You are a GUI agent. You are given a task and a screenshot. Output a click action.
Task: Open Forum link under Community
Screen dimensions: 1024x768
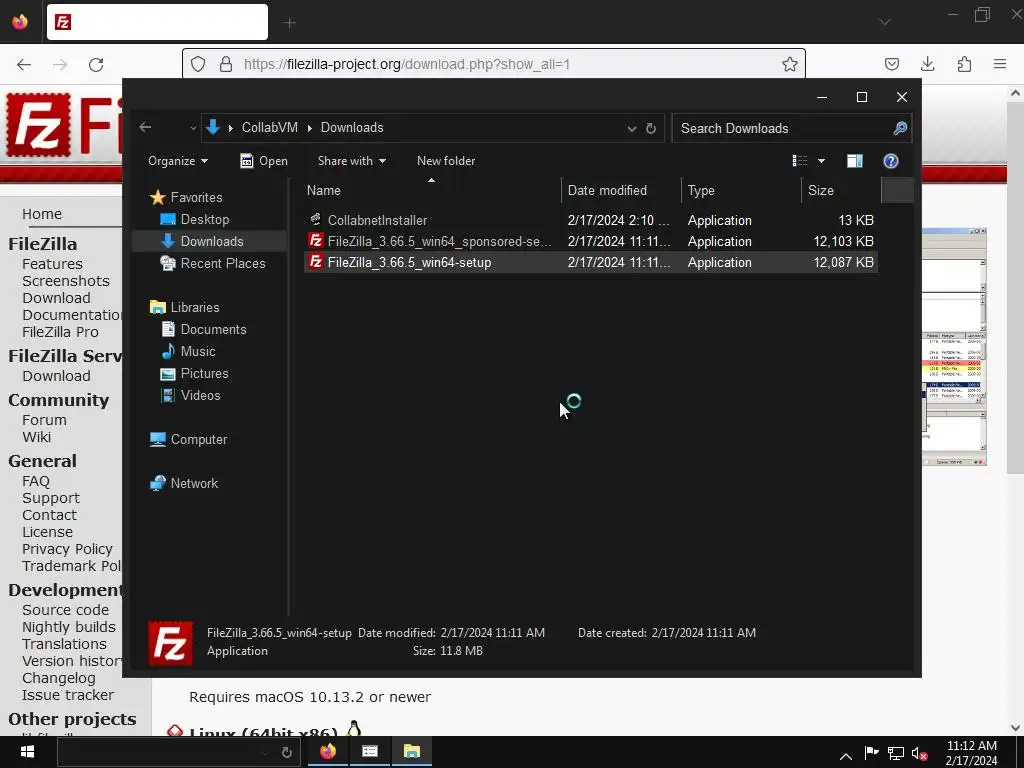pos(44,420)
